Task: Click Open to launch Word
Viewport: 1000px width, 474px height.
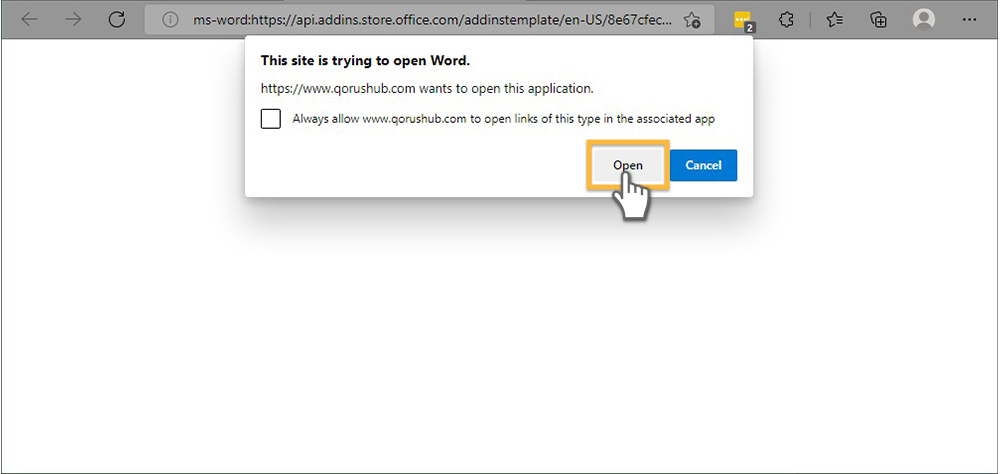Action: [x=628, y=165]
